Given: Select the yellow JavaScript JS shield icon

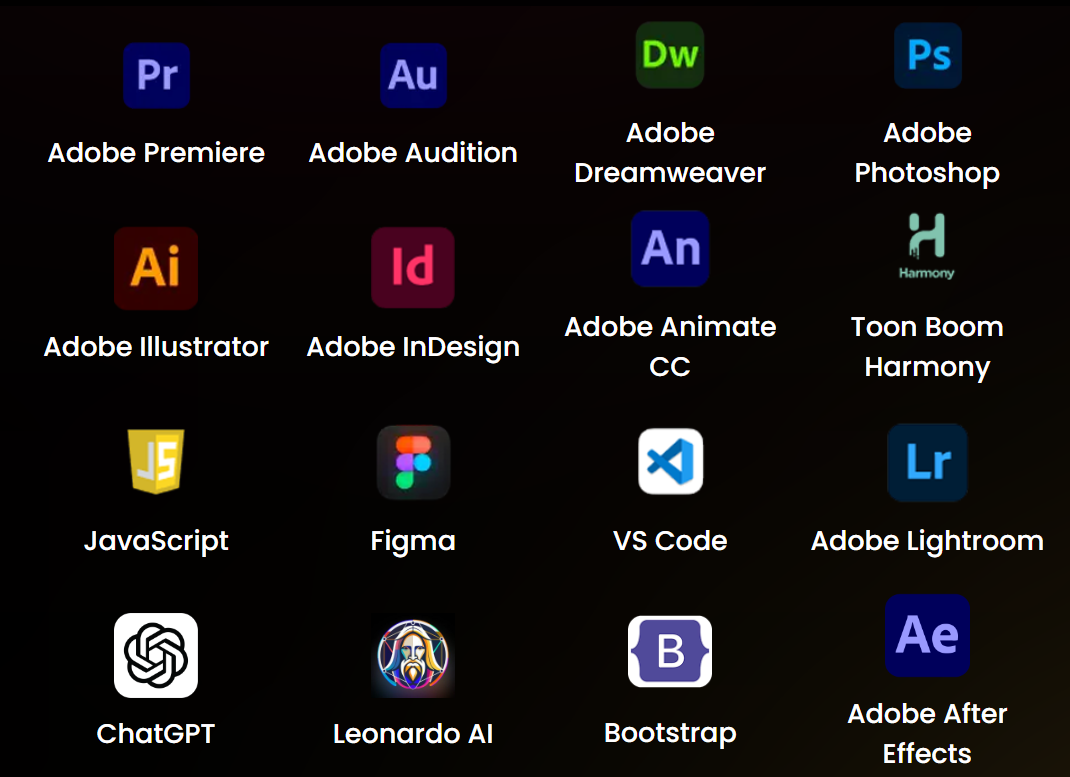Looking at the screenshot, I should (156, 461).
